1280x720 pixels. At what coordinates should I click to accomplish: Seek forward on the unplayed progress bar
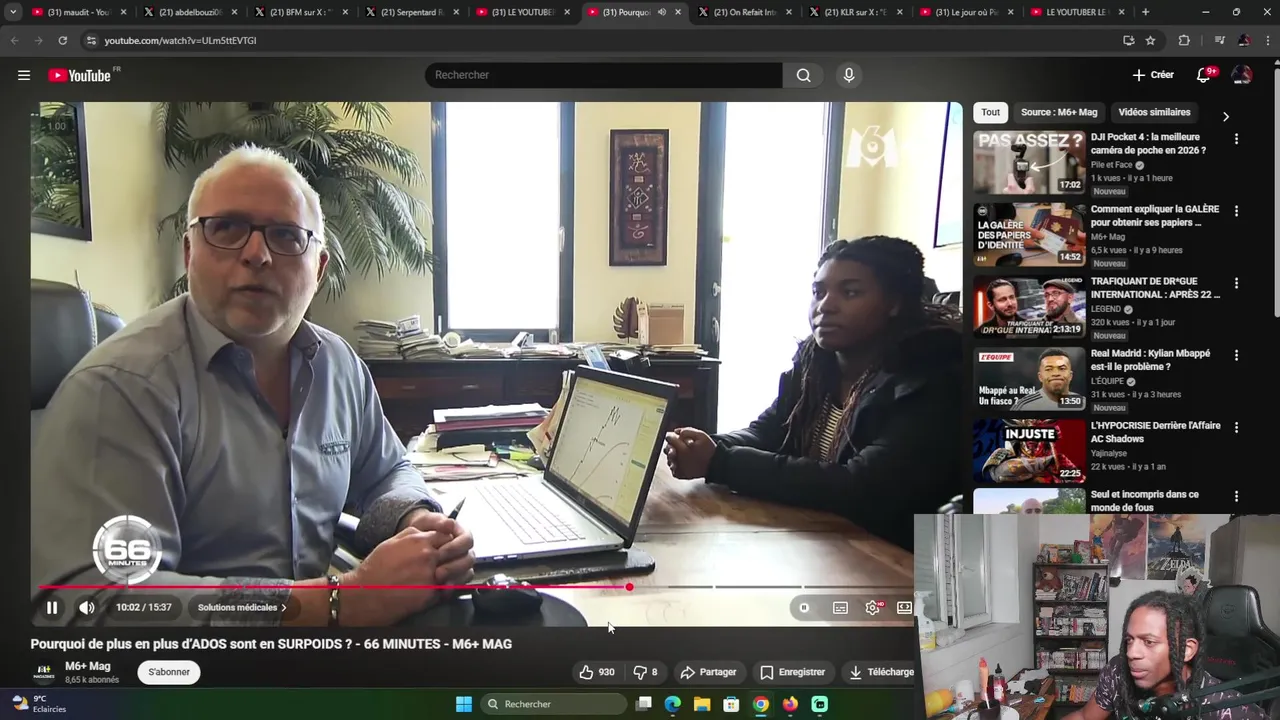pyautogui.click(x=770, y=587)
